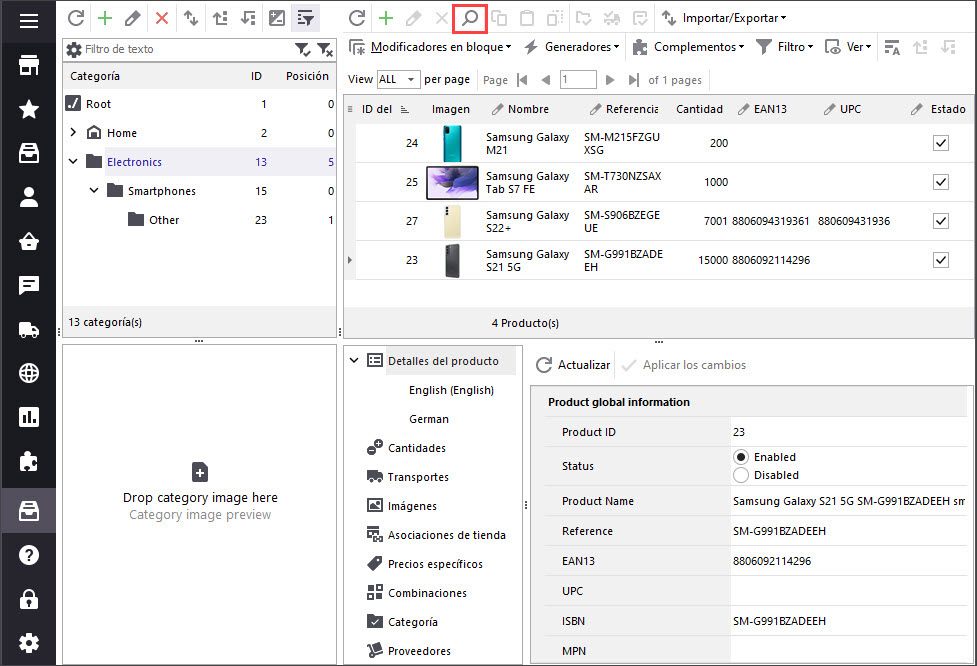Viewport: 977px width, 666px height.
Task: Toggle Estado checkbox for Samsung Galaxy M21
Action: click(x=941, y=143)
